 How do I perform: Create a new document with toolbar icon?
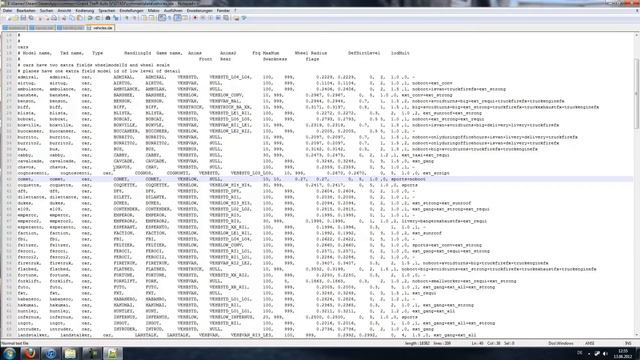[x=9, y=18]
